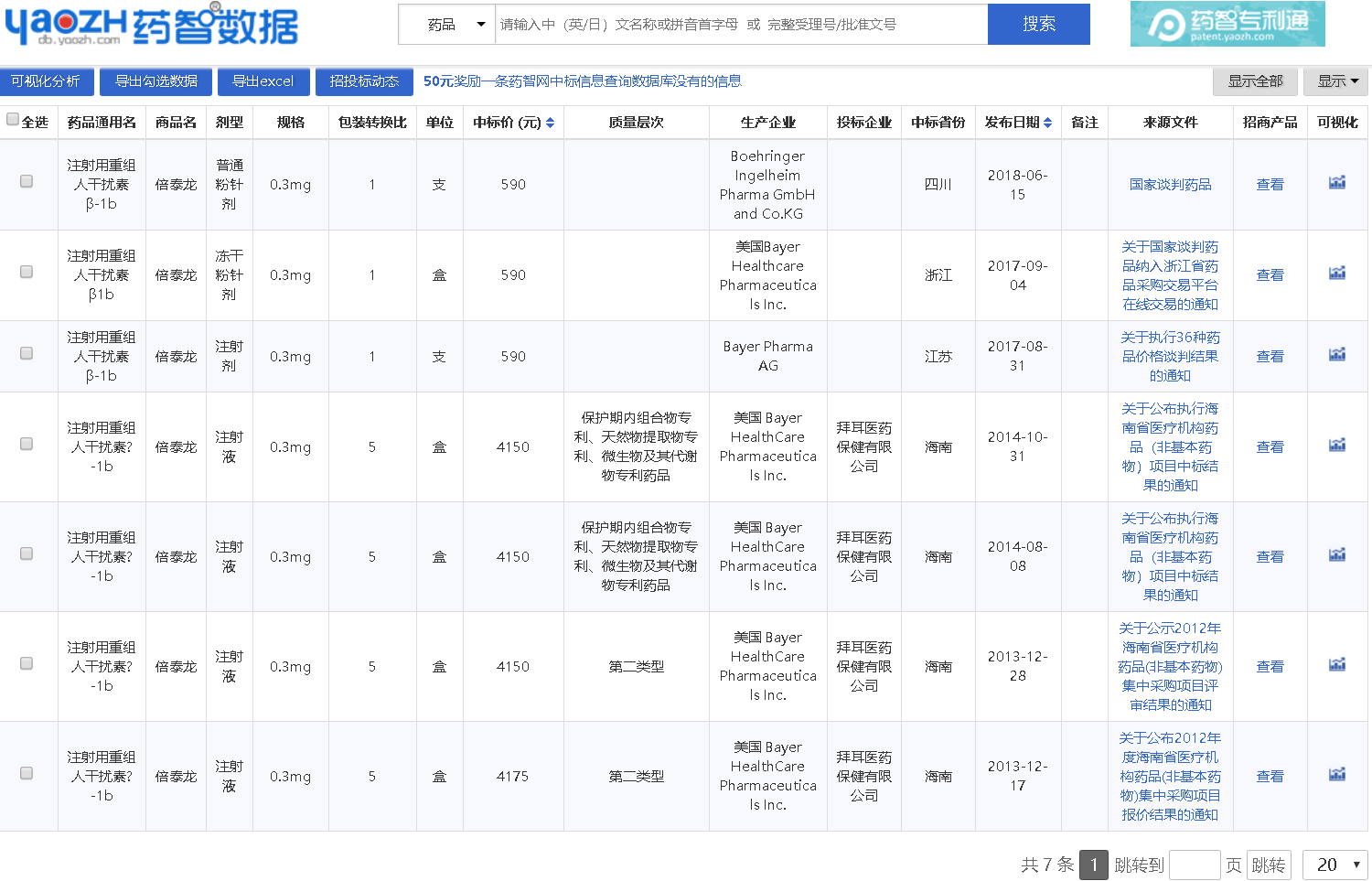Open 关于执行36种药品价格谈判结果 link
The width and height of the screenshot is (1372, 881).
[x=1170, y=357]
